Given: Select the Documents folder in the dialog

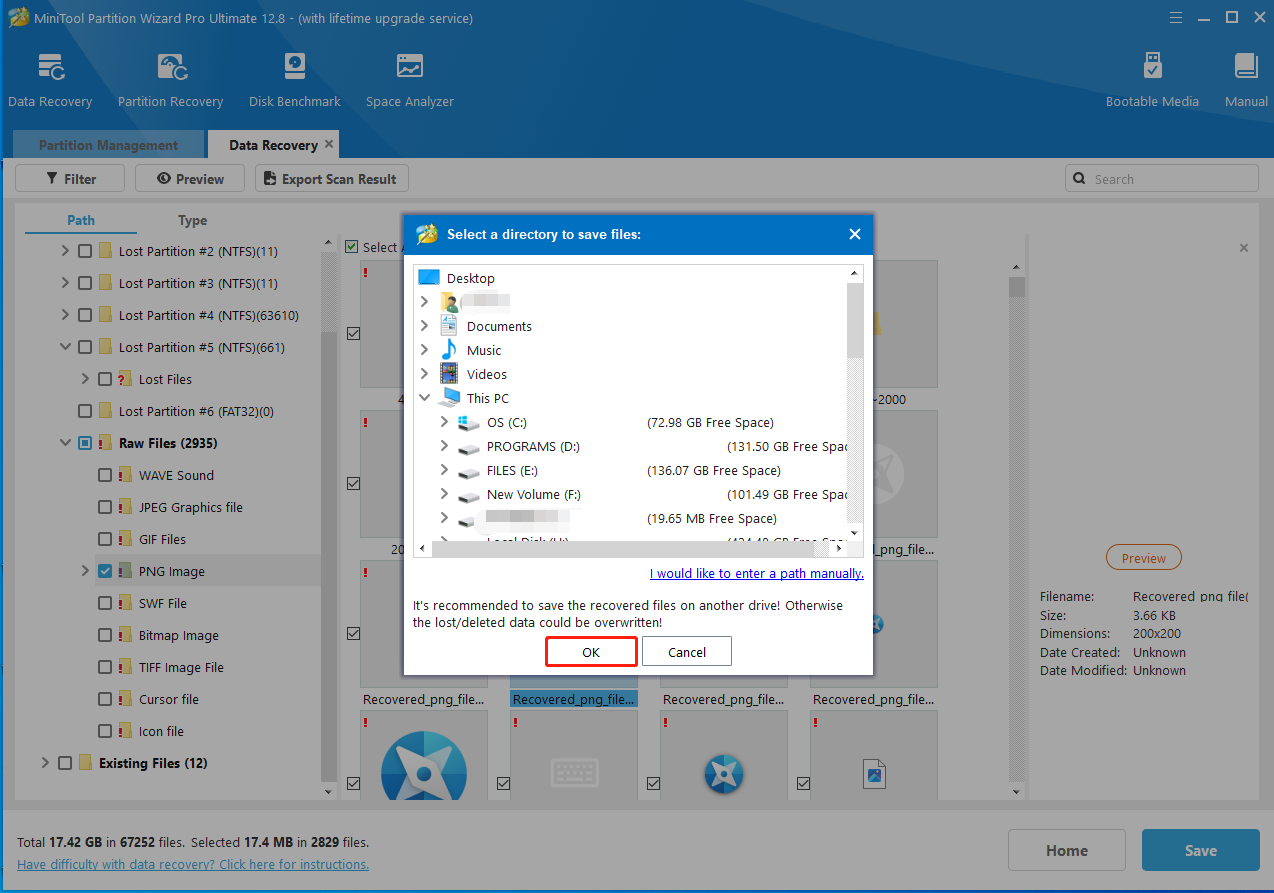Looking at the screenshot, I should coord(499,326).
